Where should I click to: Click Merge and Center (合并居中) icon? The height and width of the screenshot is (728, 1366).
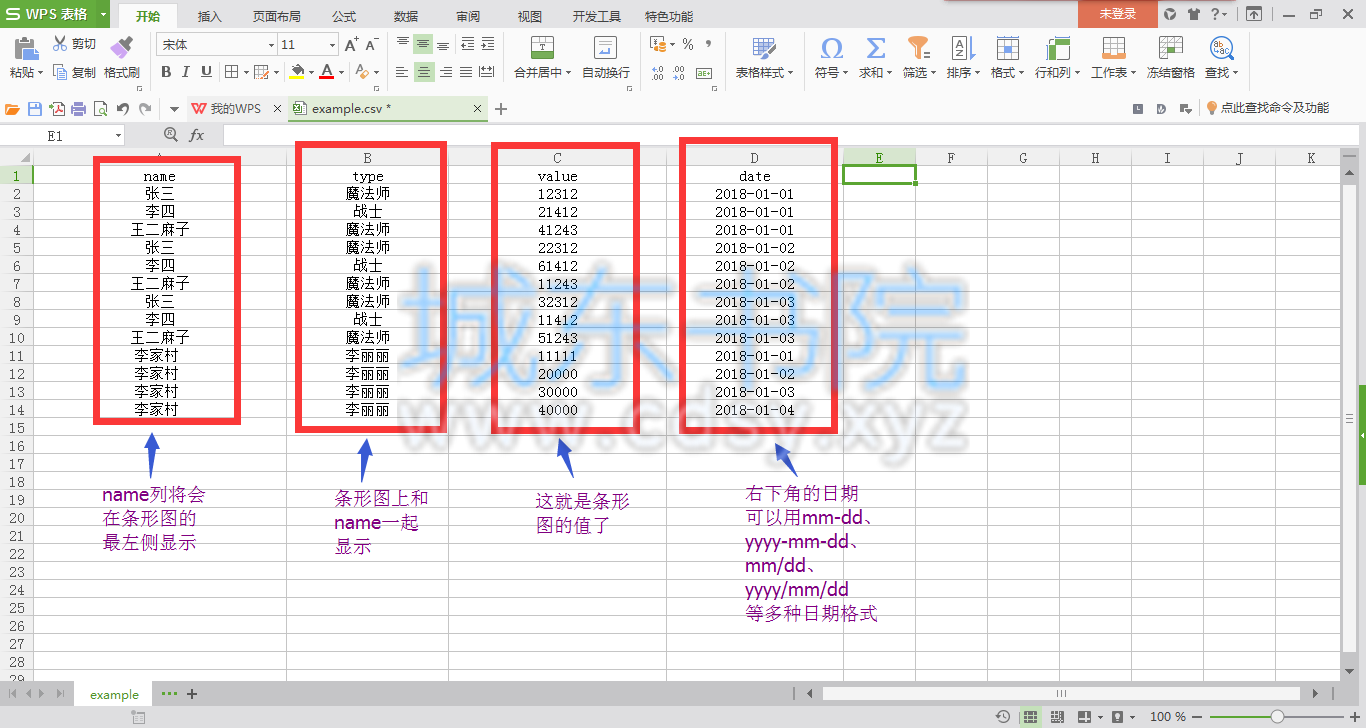(542, 48)
